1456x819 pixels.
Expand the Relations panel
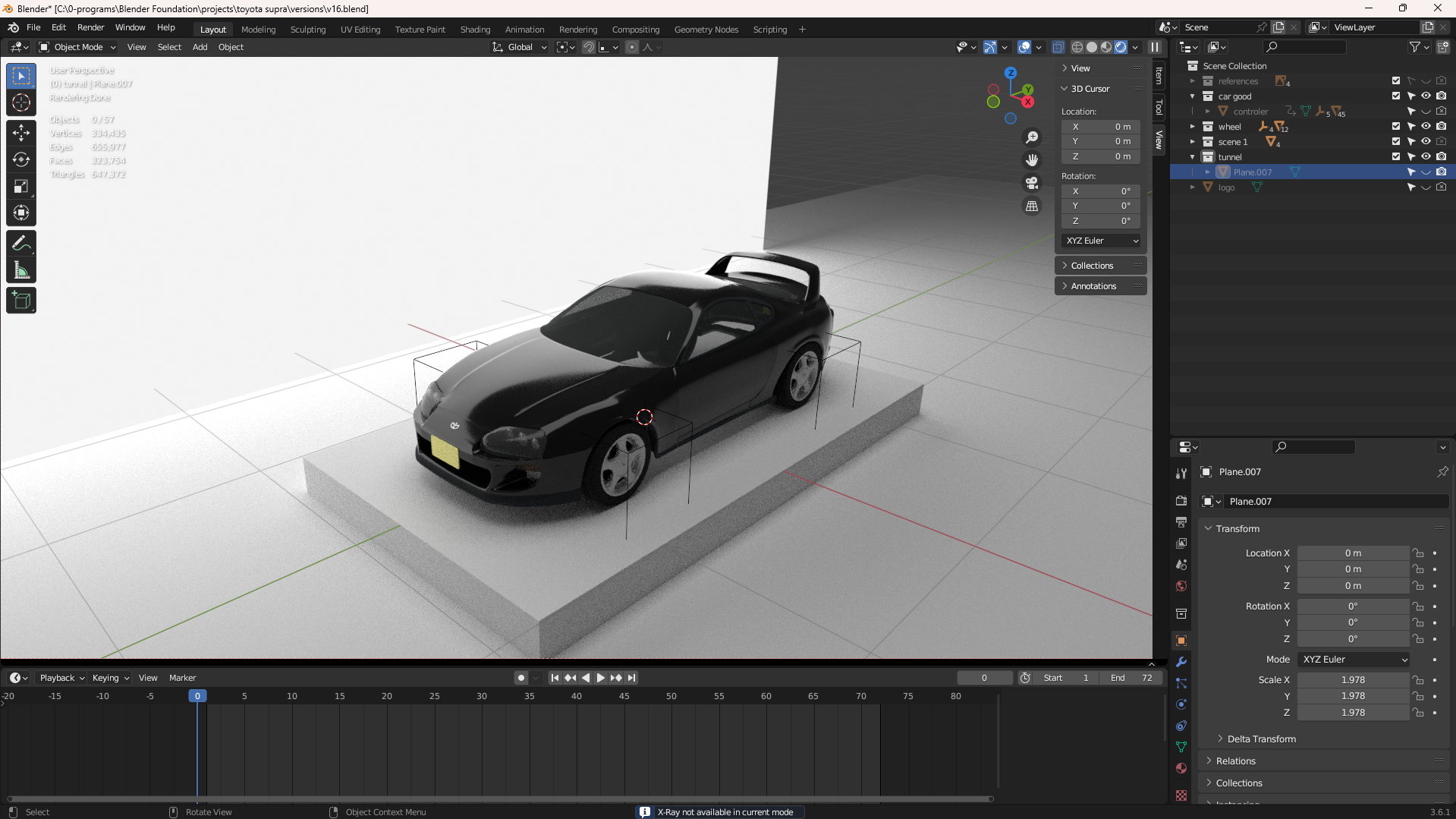(x=1235, y=761)
